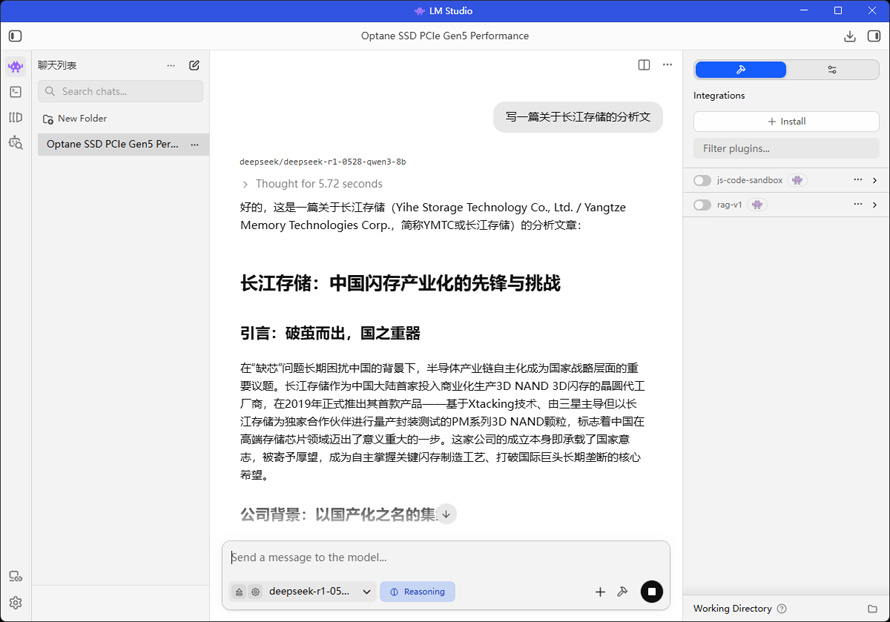Create a new chat with compose icon
The width and height of the screenshot is (890, 622).
point(194,65)
